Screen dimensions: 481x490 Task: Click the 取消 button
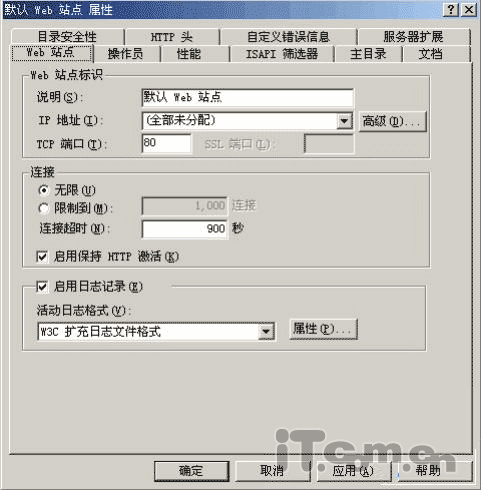(272, 471)
